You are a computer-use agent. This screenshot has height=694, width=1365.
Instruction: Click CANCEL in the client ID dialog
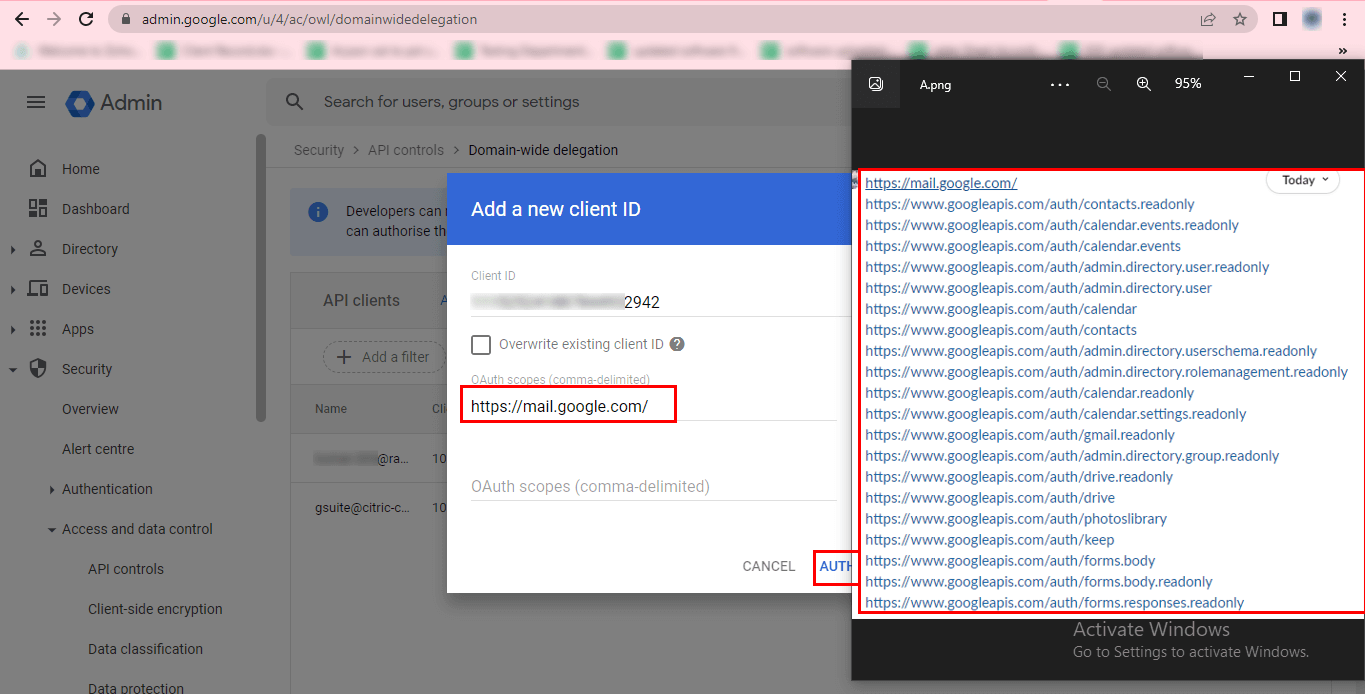[x=769, y=566]
